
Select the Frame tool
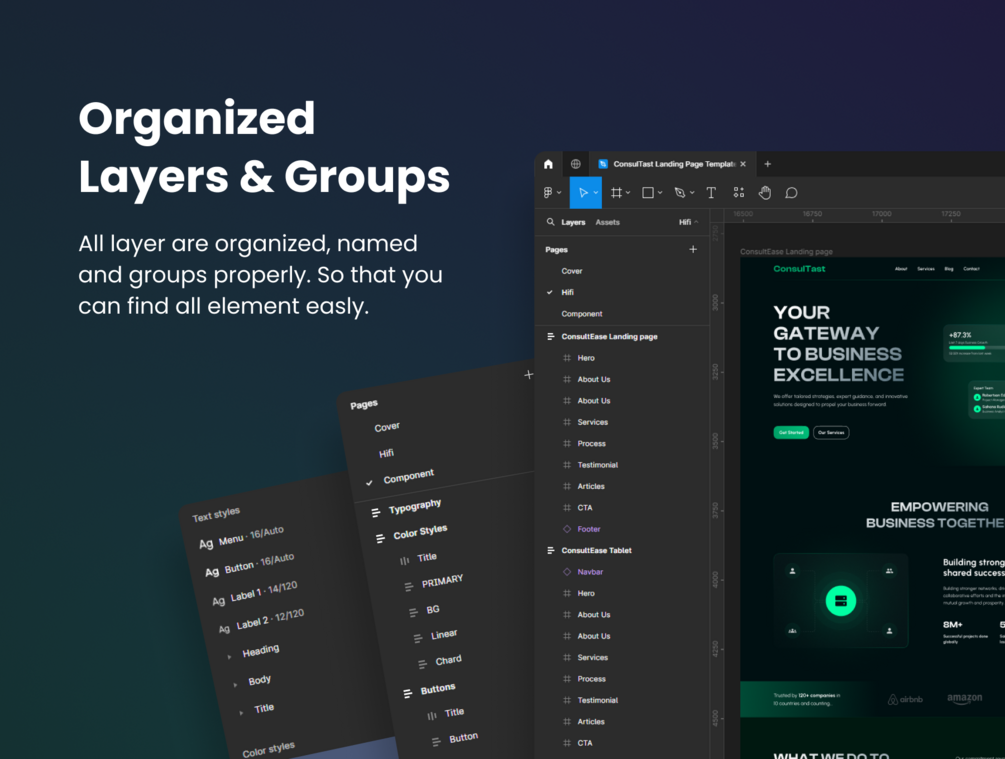(x=616, y=192)
